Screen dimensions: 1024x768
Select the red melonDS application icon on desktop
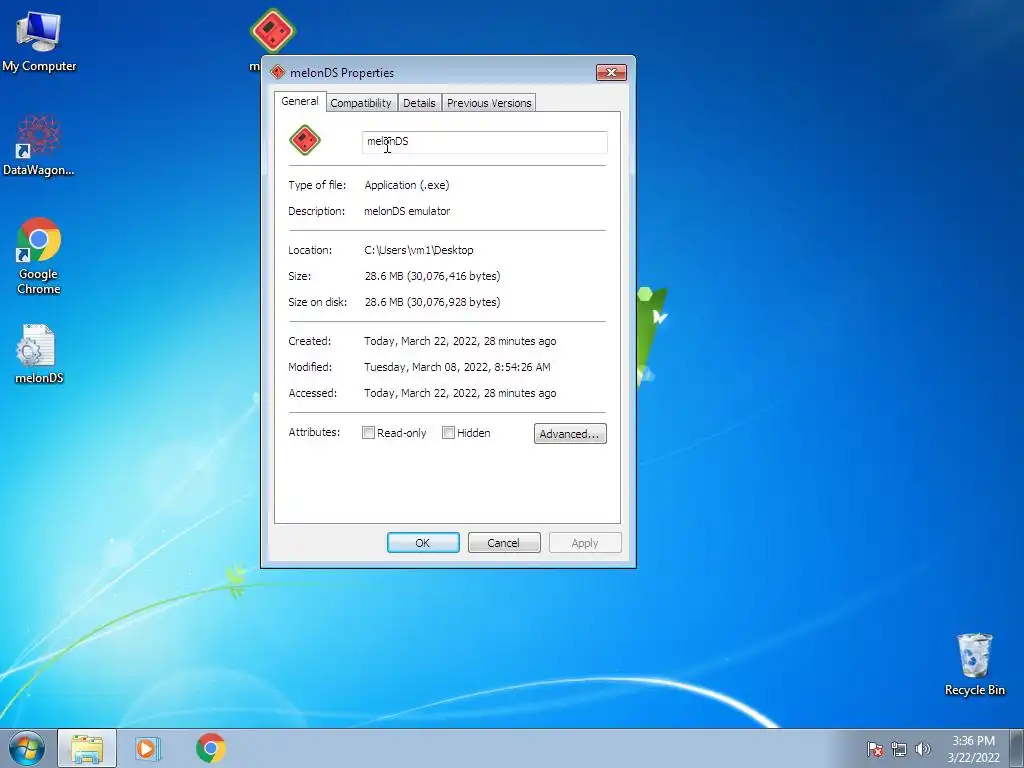[273, 31]
